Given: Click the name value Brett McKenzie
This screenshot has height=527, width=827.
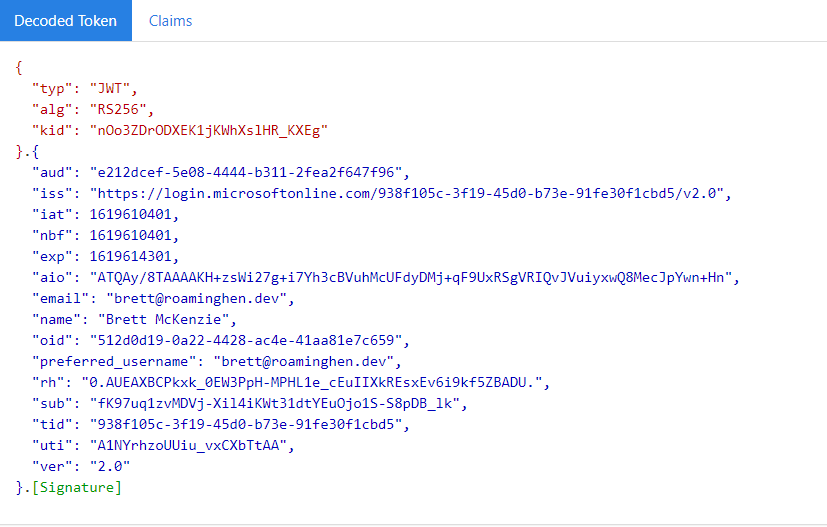Looking at the screenshot, I should (164, 320).
